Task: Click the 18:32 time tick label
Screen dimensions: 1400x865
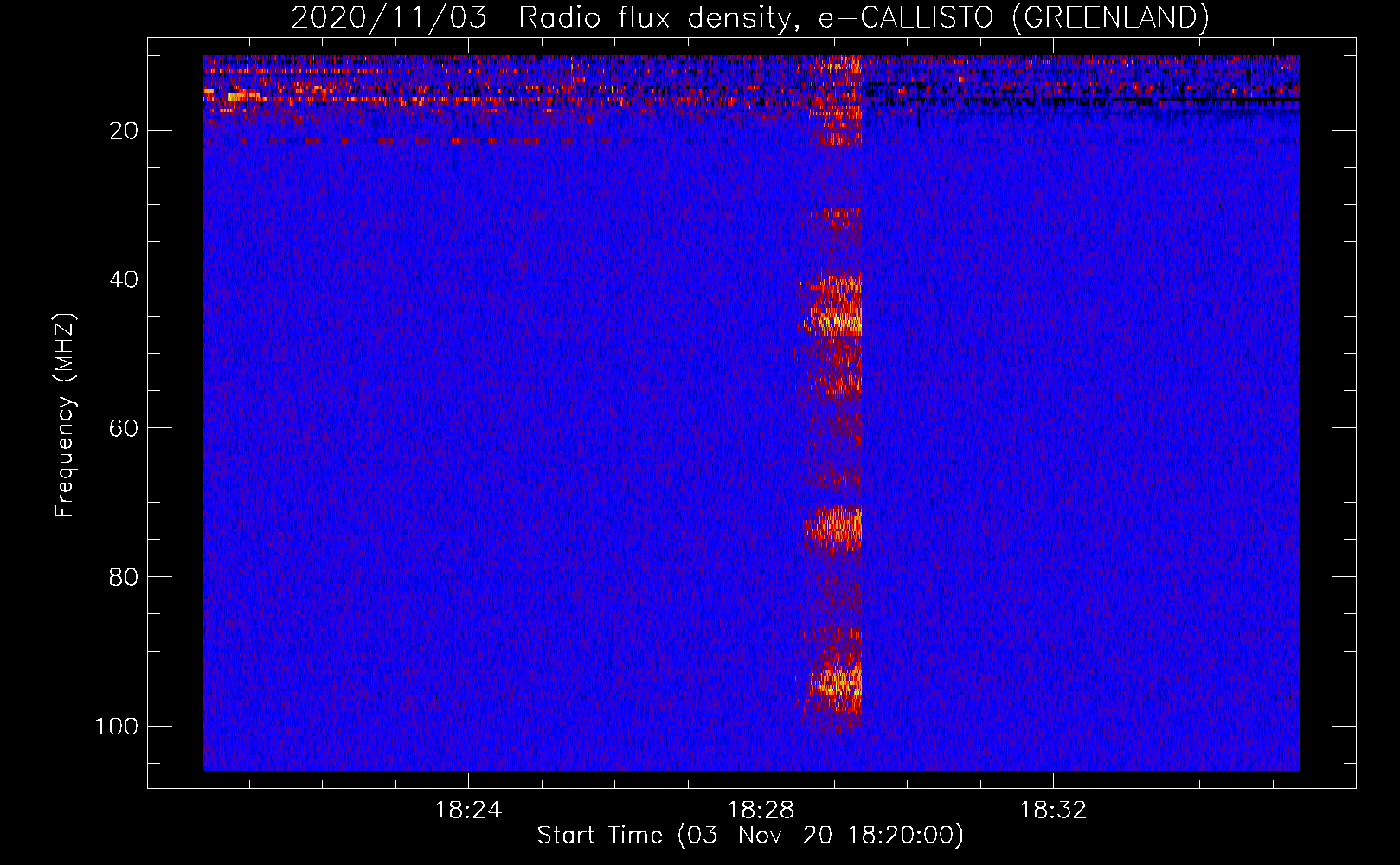Action: (1053, 811)
